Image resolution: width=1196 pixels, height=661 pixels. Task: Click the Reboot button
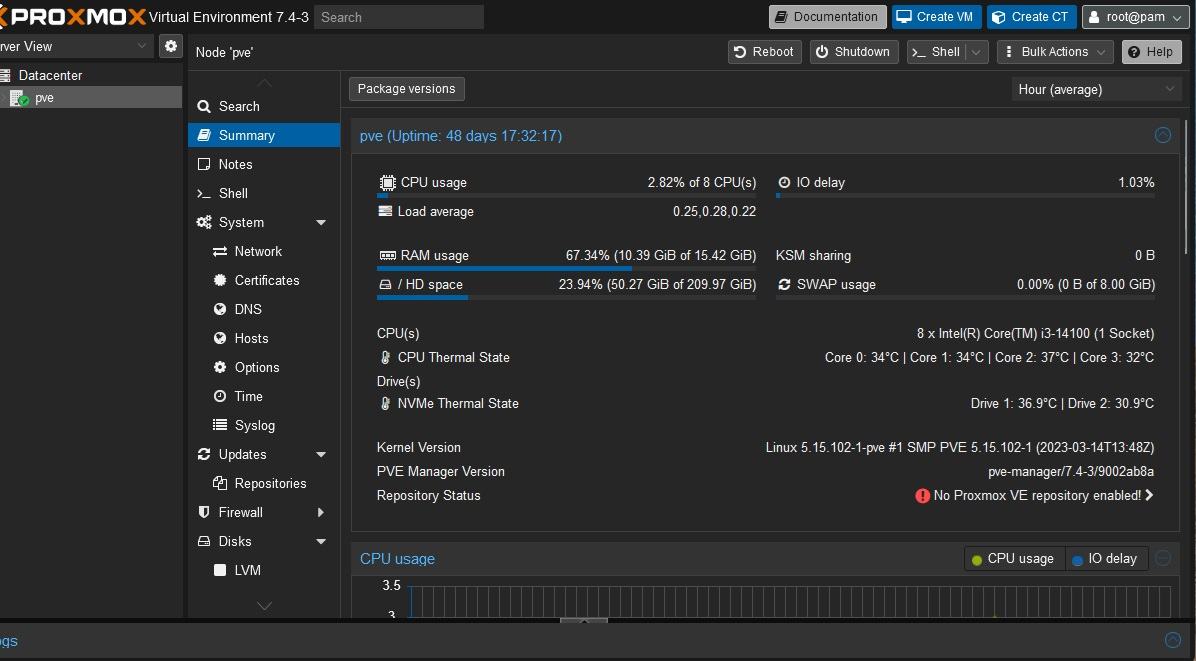(764, 52)
